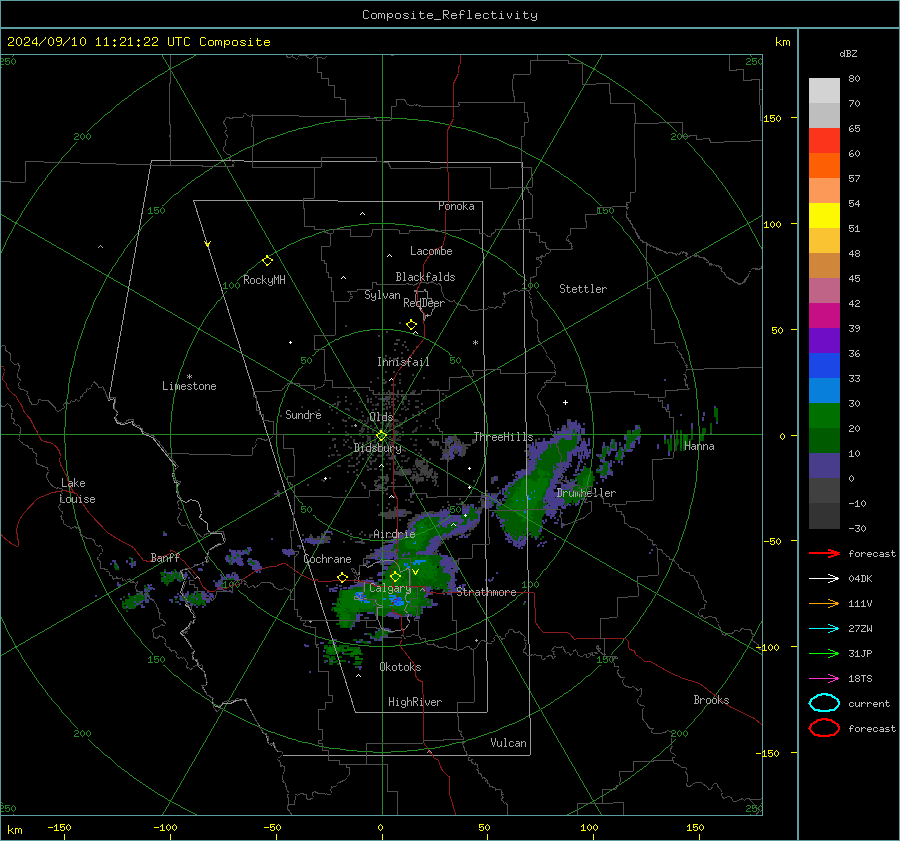Viewport: 900px width, 841px height.
Task: Pick the red 65–60 dBZ color swatch
Action: [824, 141]
